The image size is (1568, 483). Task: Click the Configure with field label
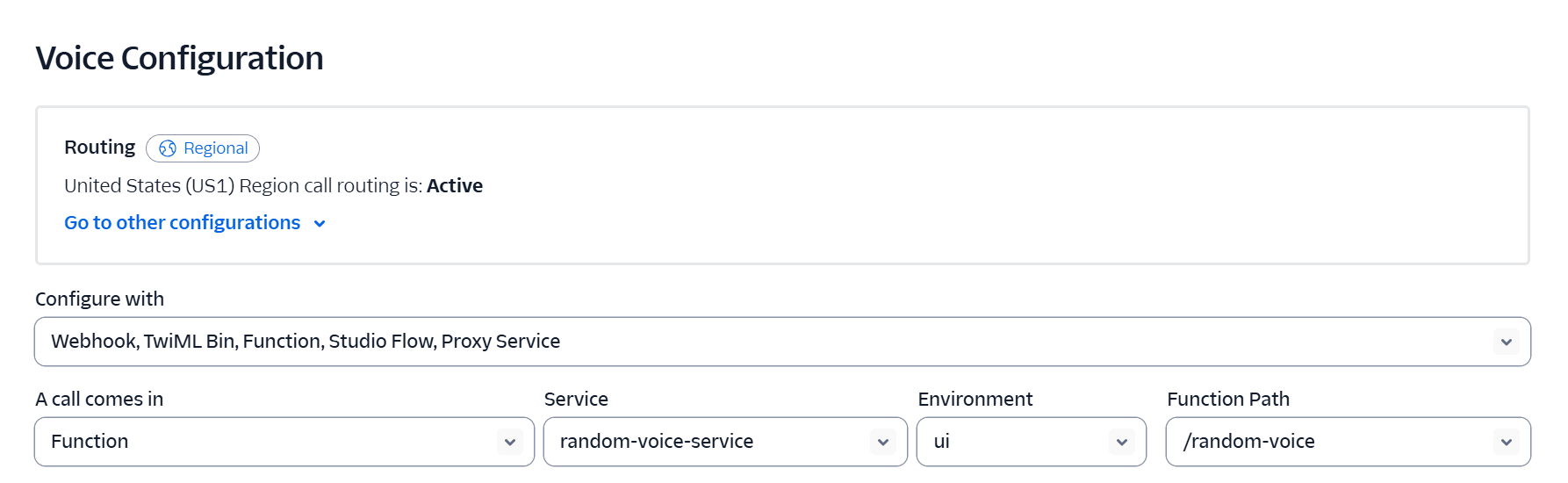pos(99,299)
